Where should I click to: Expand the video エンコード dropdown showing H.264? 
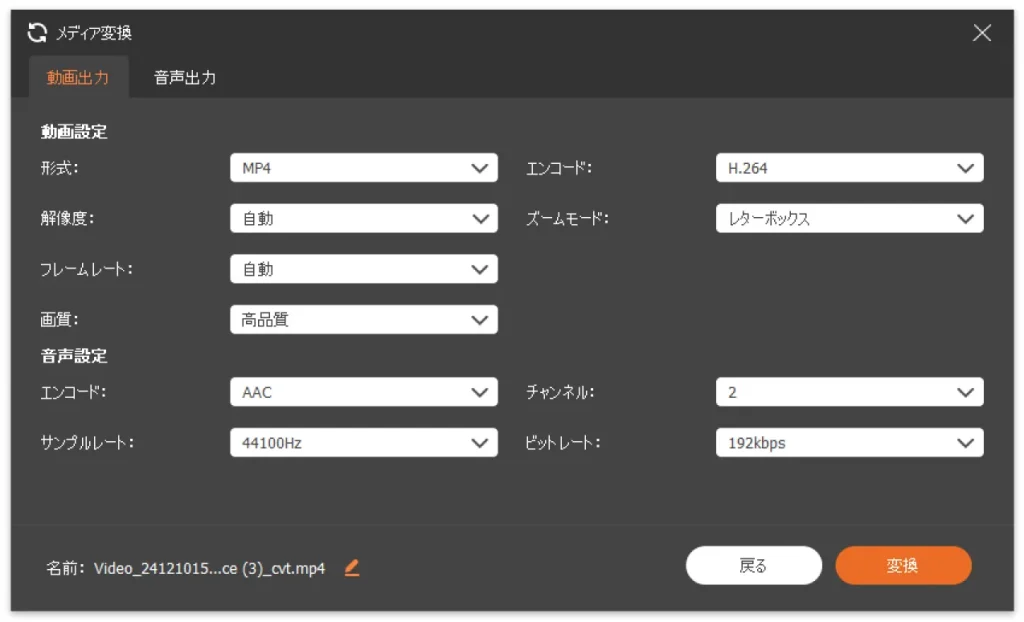(849, 168)
